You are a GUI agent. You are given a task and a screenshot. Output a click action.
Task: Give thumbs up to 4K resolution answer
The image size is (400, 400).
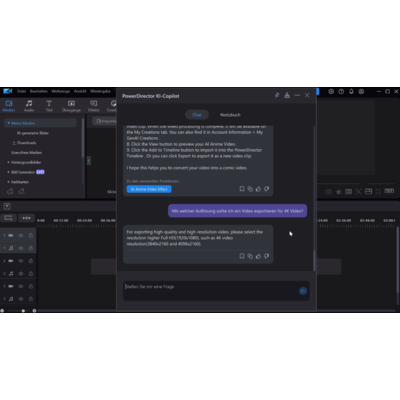point(258,256)
